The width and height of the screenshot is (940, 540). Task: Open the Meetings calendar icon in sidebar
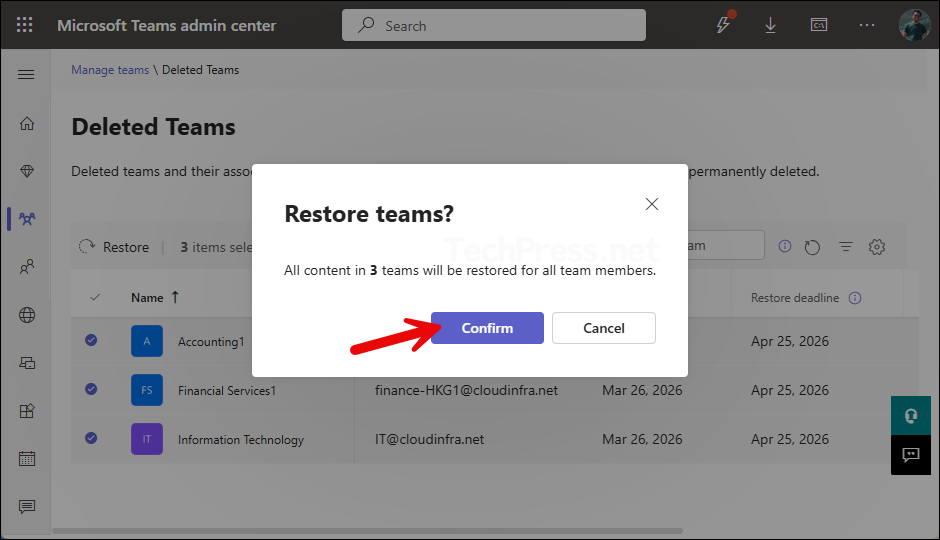(x=26, y=458)
